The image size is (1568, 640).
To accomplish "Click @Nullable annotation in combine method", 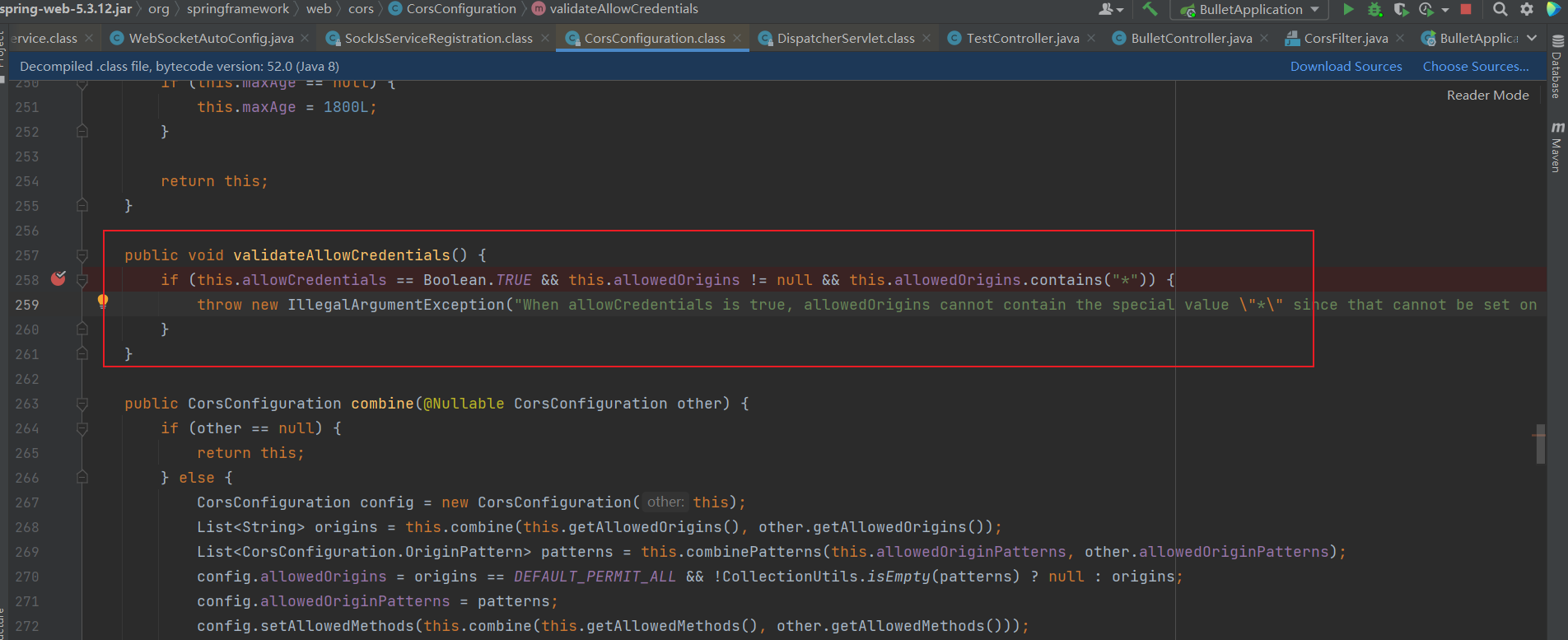I will (x=464, y=404).
